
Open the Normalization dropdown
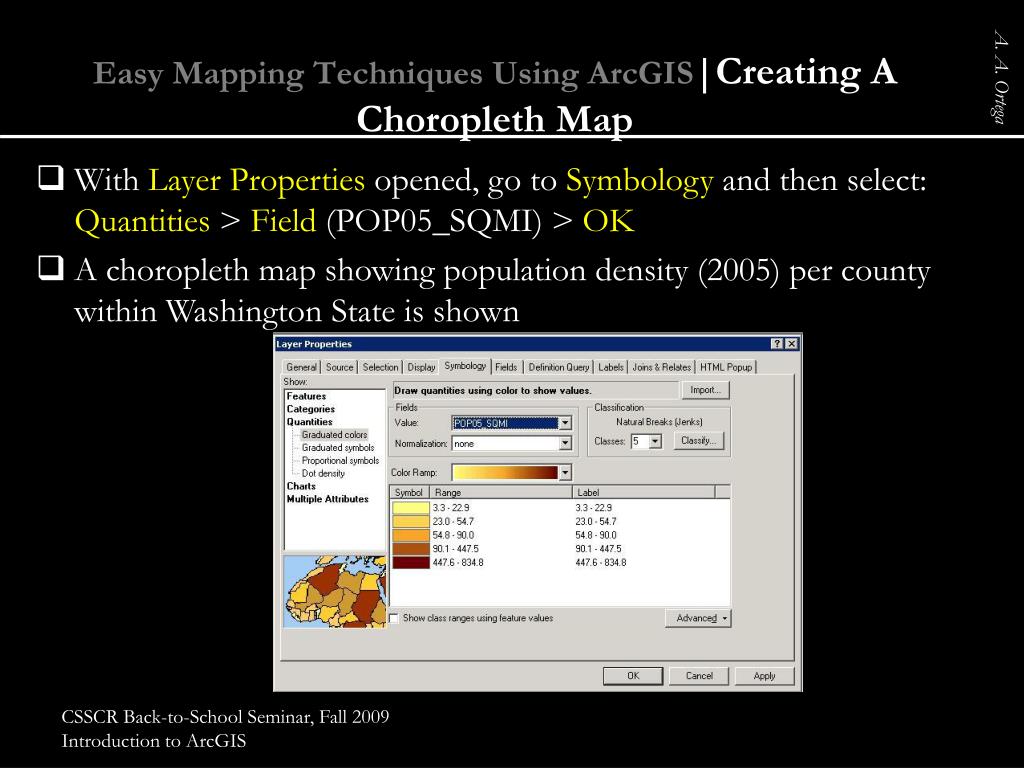pos(565,443)
